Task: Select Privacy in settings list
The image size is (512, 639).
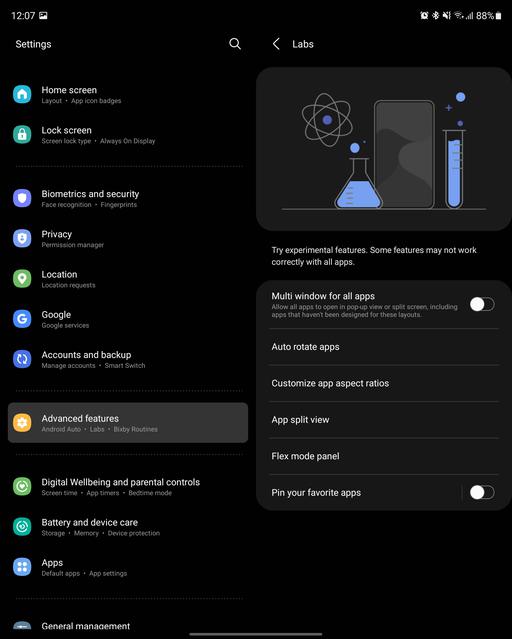Action: click(128, 239)
